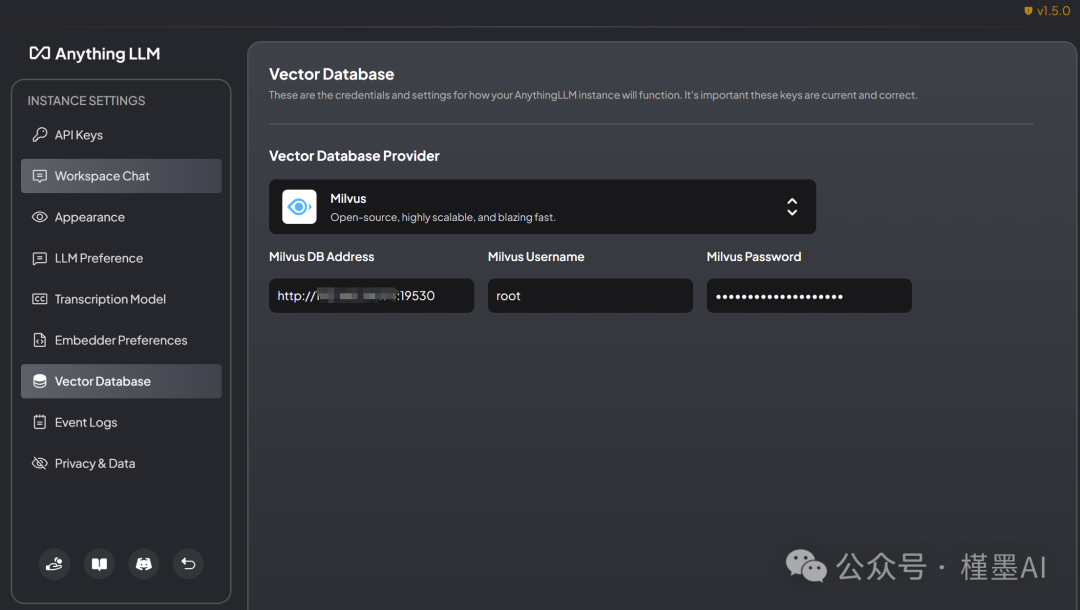Viewport: 1080px width, 610px height.
Task: Open the Vector Database Provider dropdown
Action: coord(542,207)
